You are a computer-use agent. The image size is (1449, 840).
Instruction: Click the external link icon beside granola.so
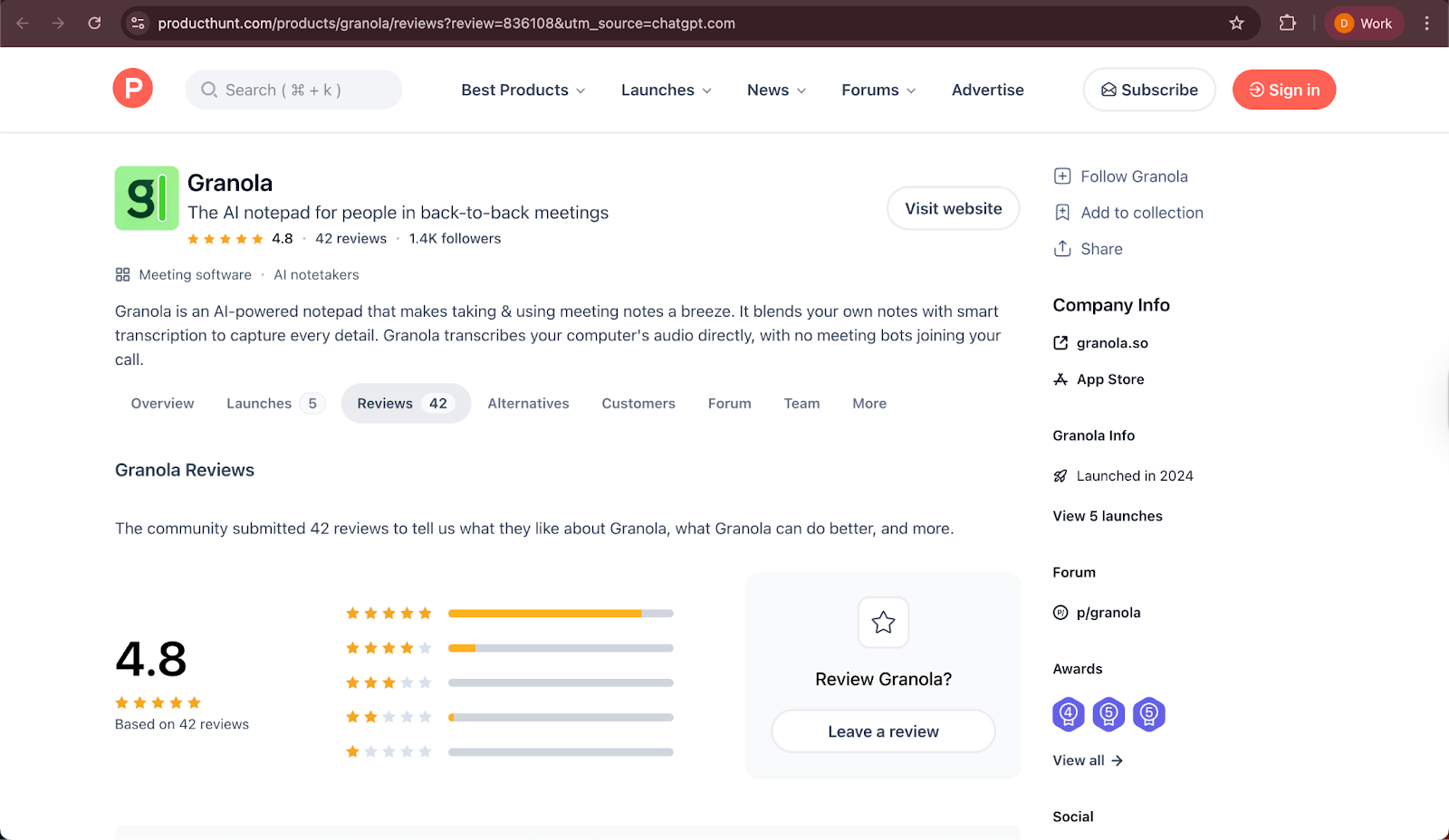(1060, 343)
